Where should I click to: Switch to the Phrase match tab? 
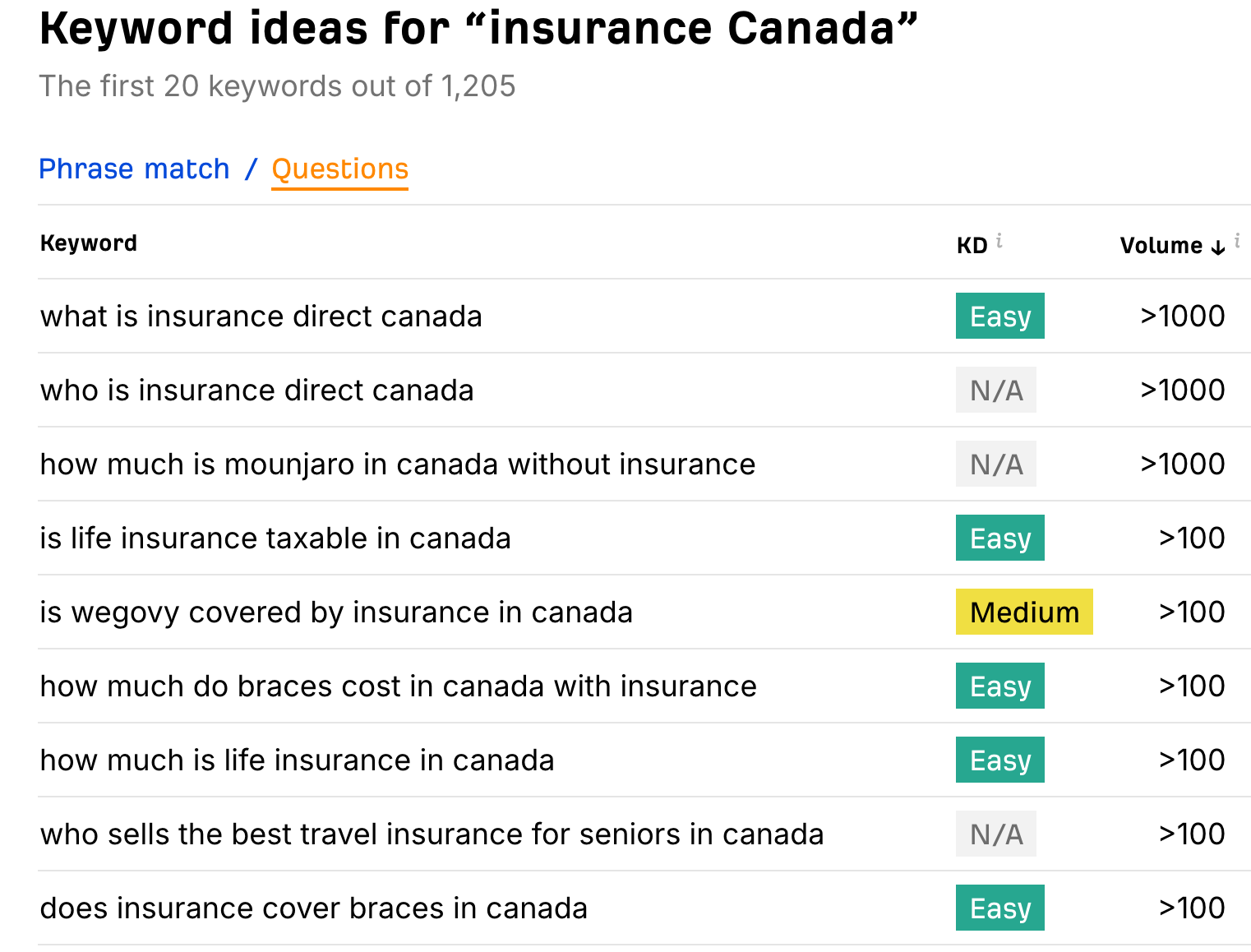tap(134, 169)
